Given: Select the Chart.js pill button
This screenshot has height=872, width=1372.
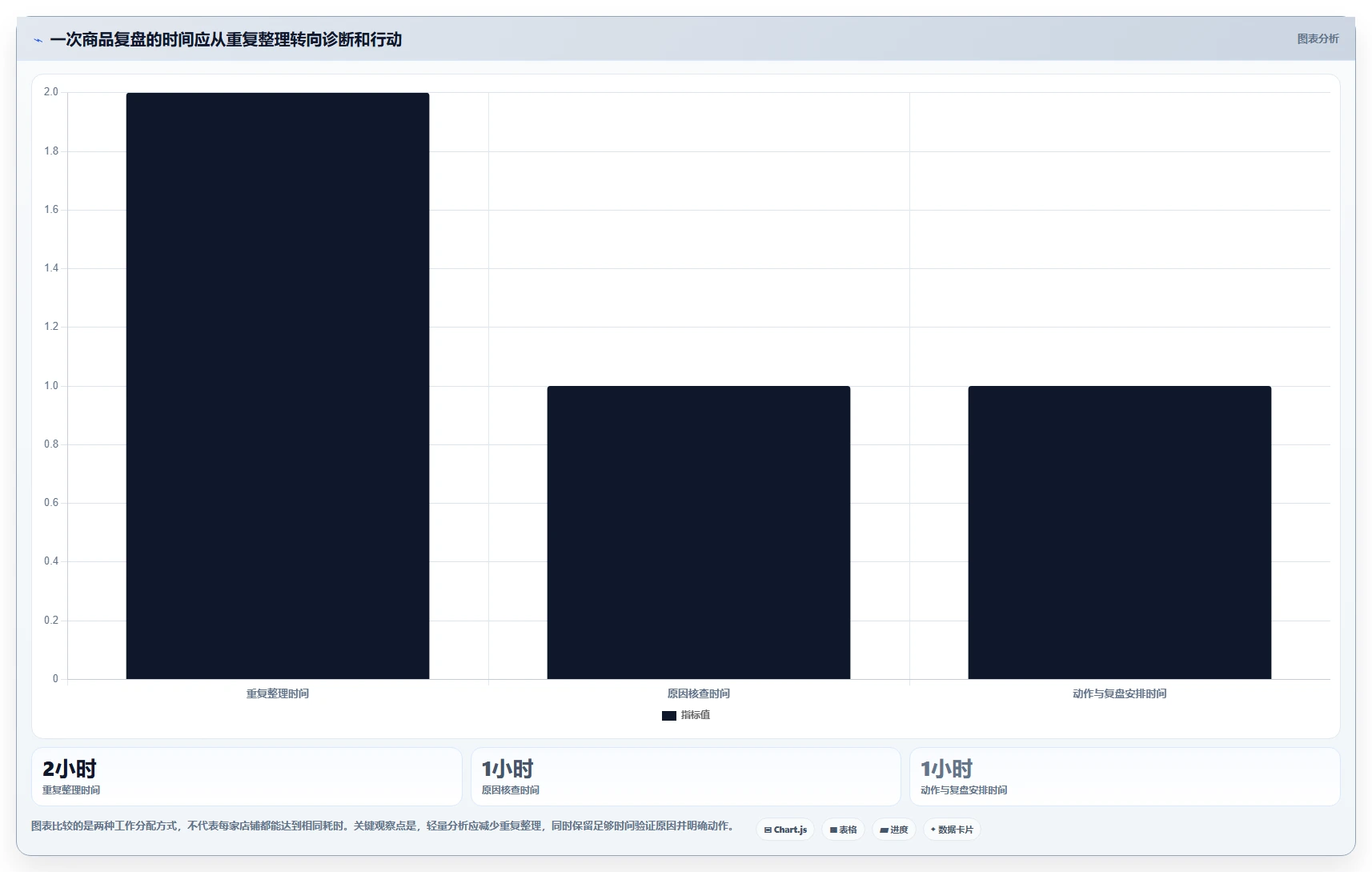Looking at the screenshot, I should click(785, 830).
